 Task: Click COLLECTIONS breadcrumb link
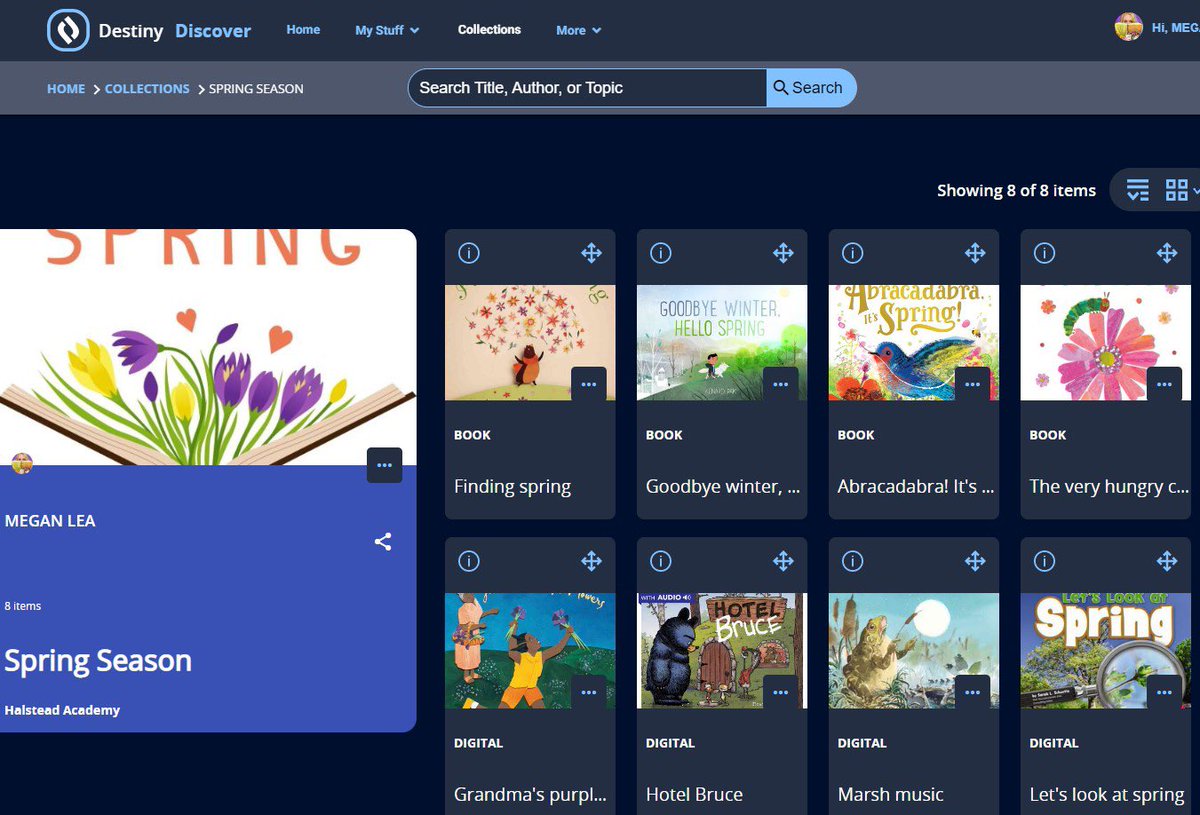(147, 88)
